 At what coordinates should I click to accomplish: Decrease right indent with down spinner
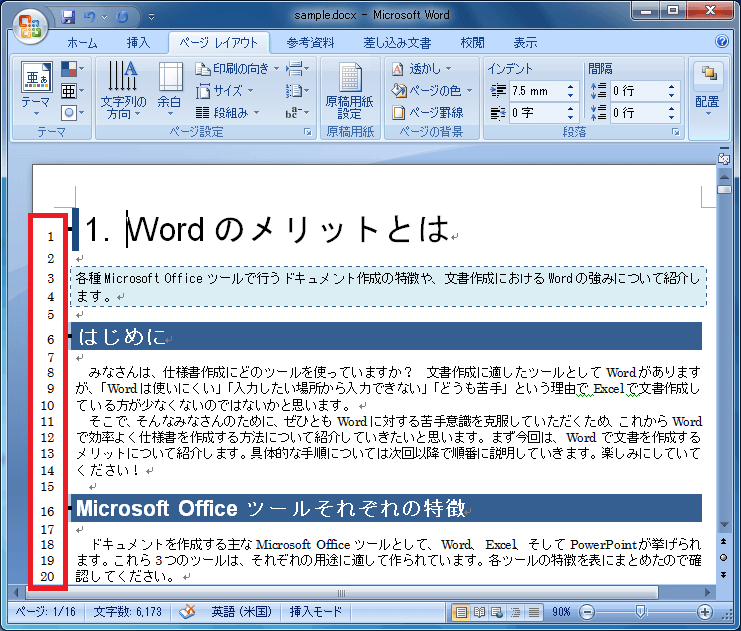[571, 117]
